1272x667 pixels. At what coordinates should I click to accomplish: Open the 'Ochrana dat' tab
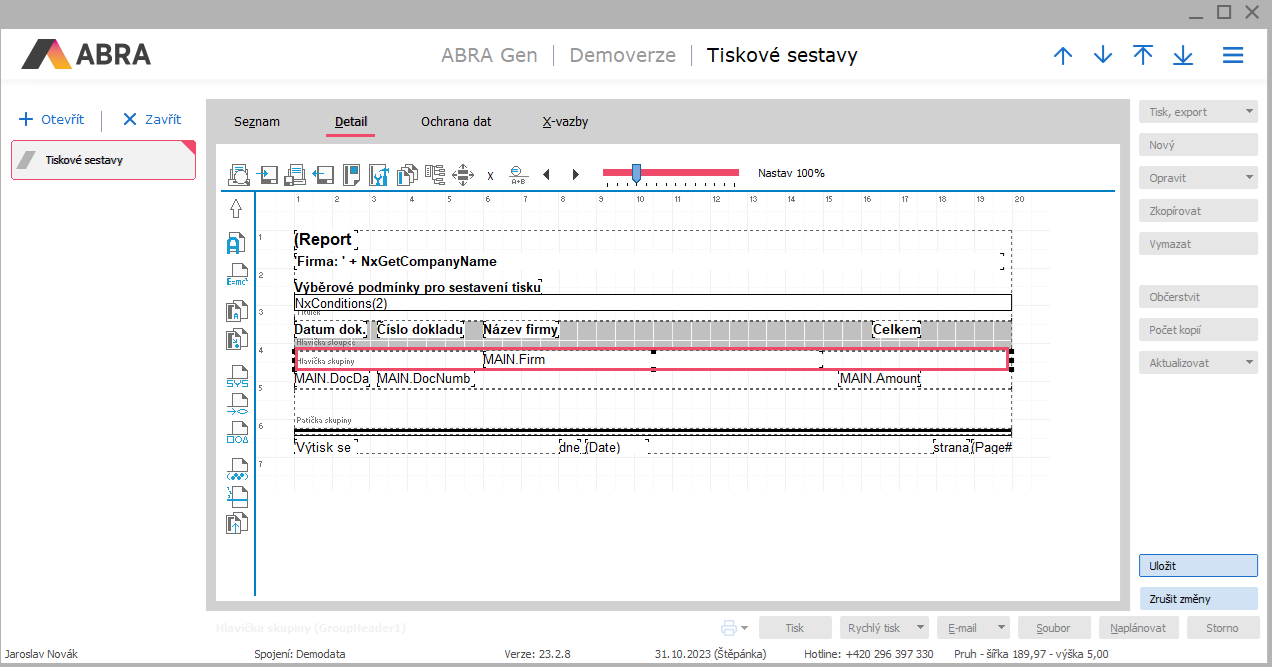tap(456, 122)
